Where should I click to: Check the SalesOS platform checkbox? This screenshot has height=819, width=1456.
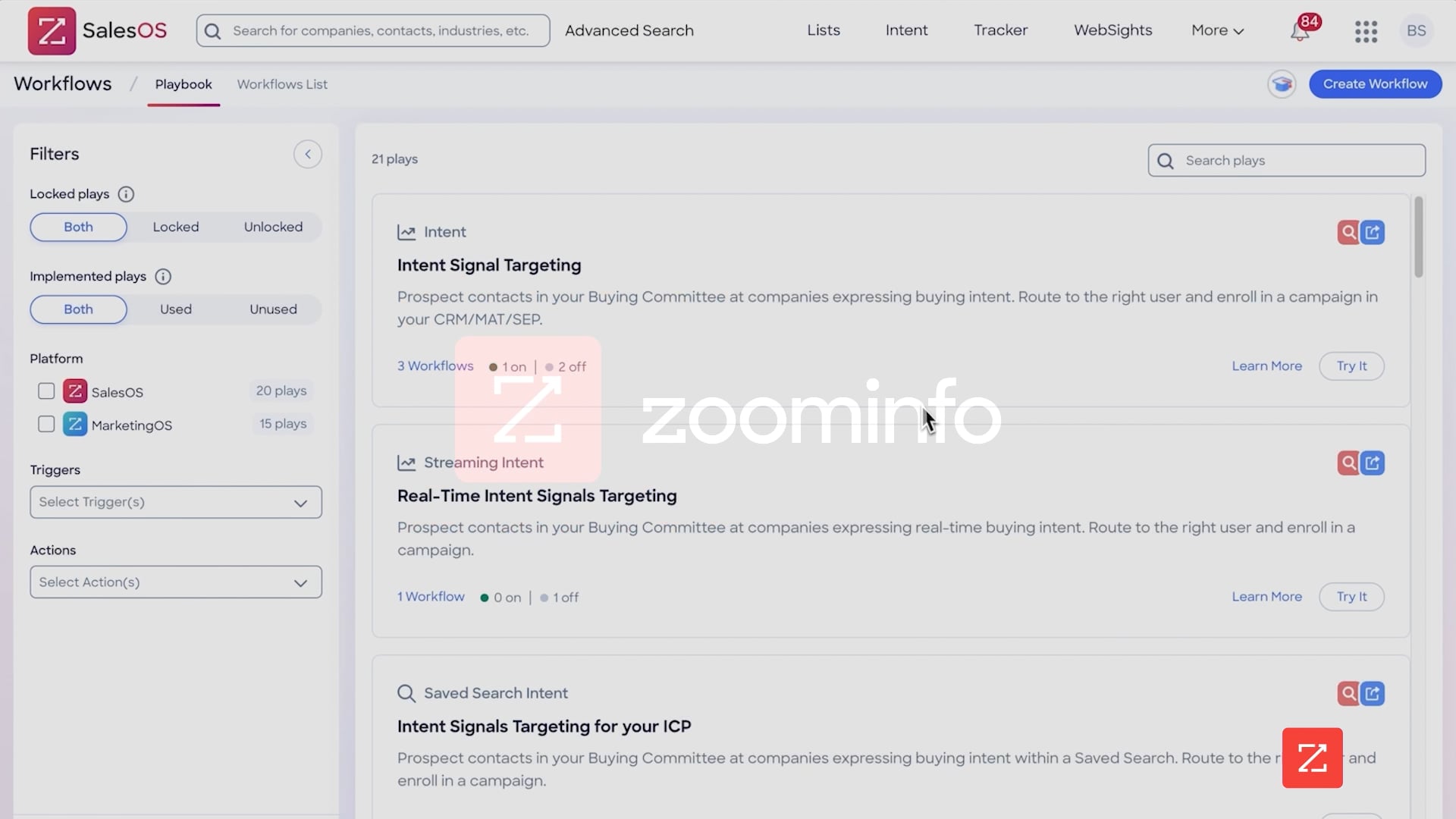(x=45, y=391)
